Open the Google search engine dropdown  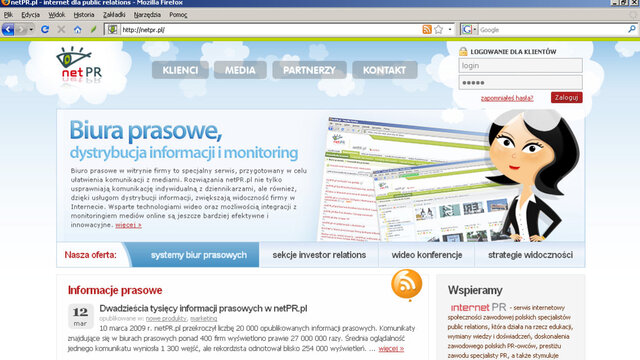coord(469,29)
